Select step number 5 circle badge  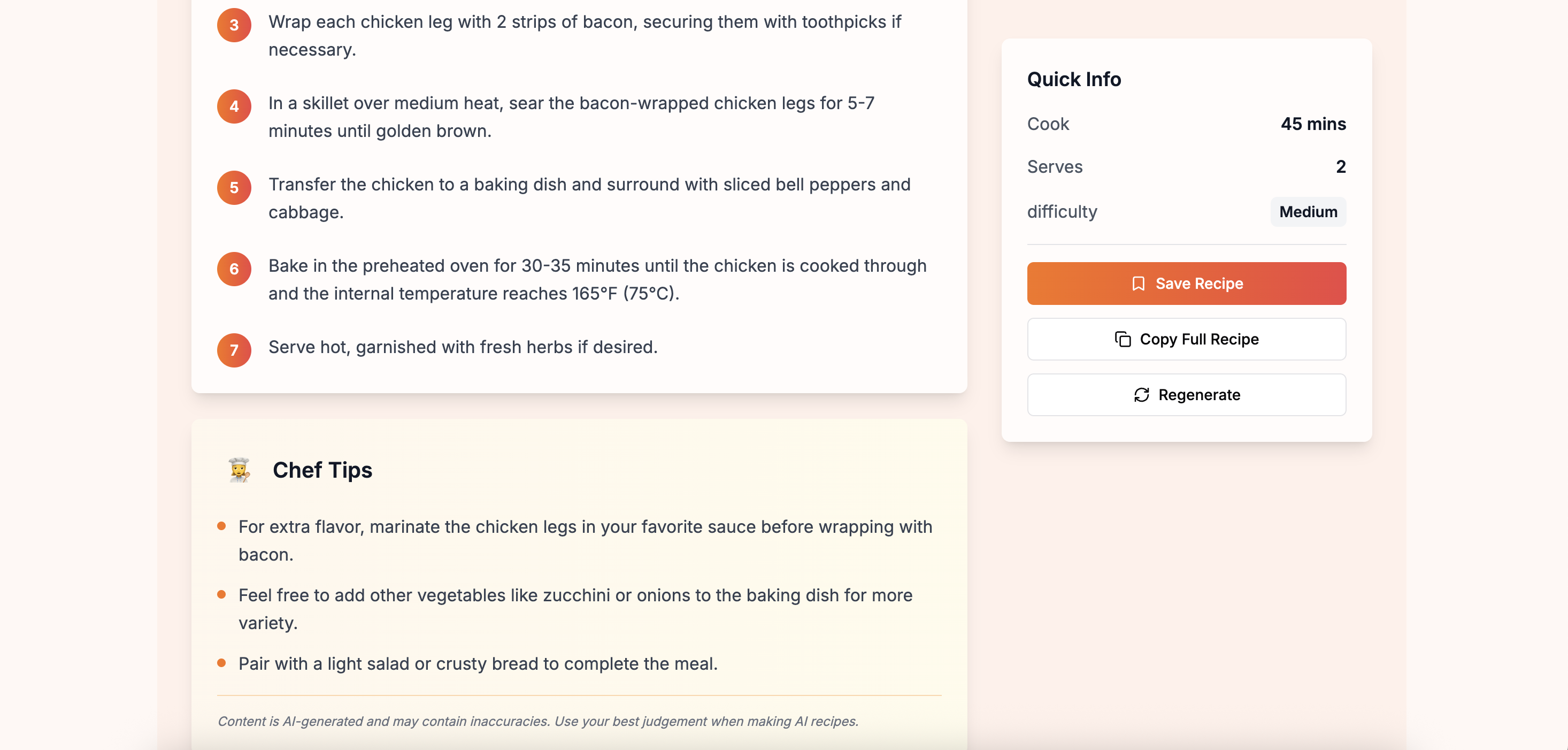point(234,187)
